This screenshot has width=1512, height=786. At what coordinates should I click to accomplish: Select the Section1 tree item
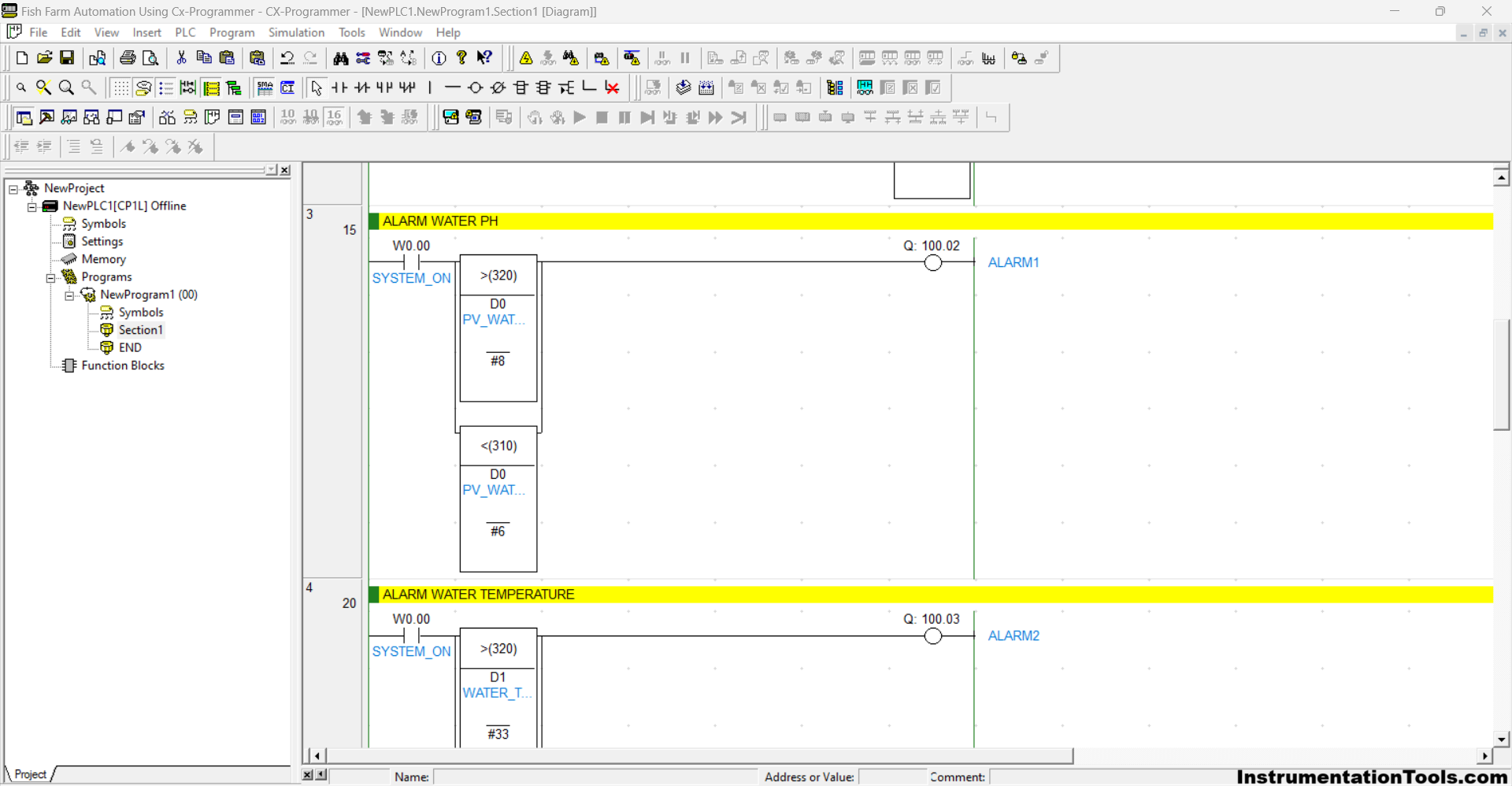tap(141, 330)
